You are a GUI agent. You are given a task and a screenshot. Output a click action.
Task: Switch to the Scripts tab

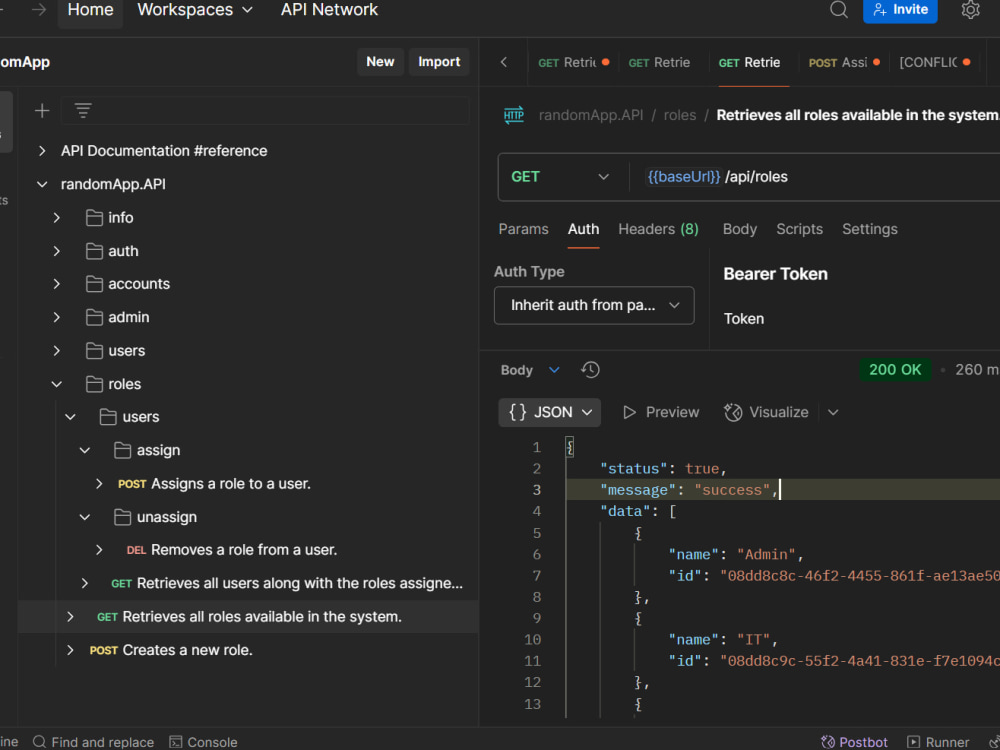coord(799,230)
